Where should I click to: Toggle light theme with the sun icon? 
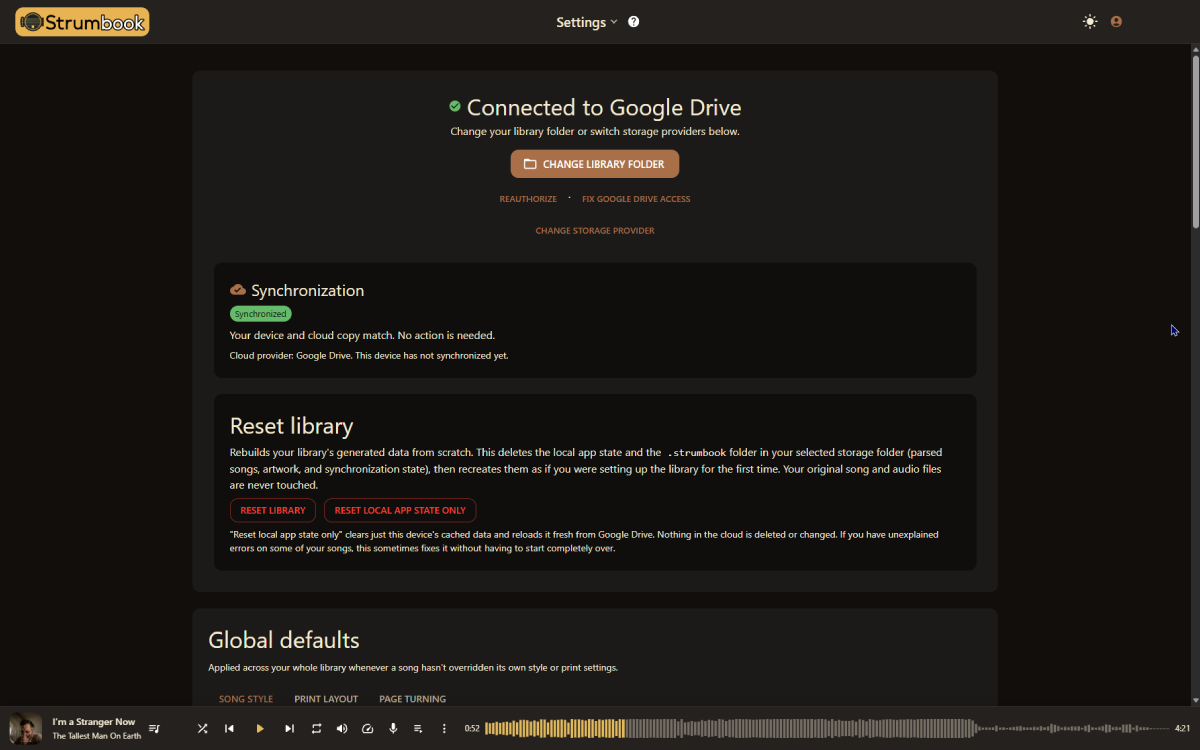(1090, 22)
